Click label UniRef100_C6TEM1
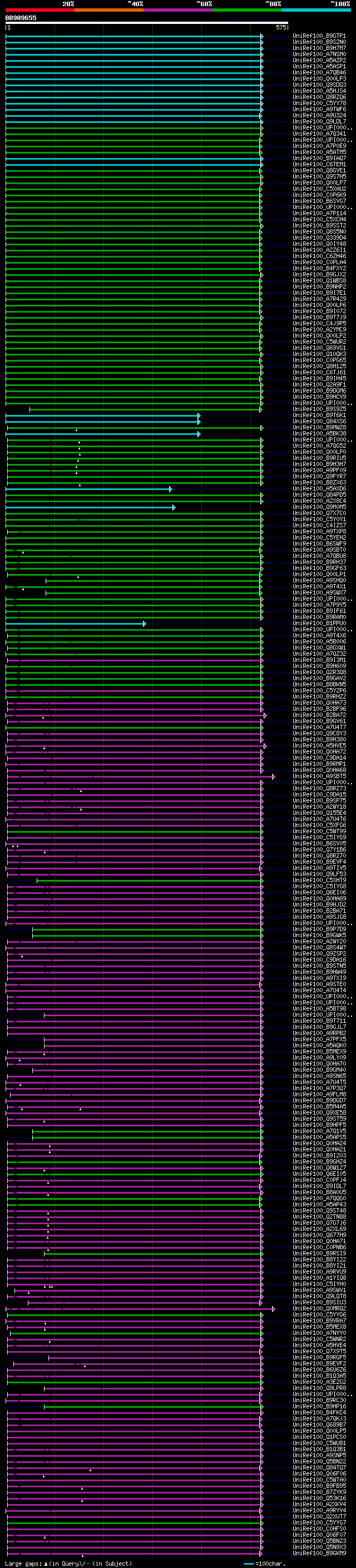 coord(319,164)
